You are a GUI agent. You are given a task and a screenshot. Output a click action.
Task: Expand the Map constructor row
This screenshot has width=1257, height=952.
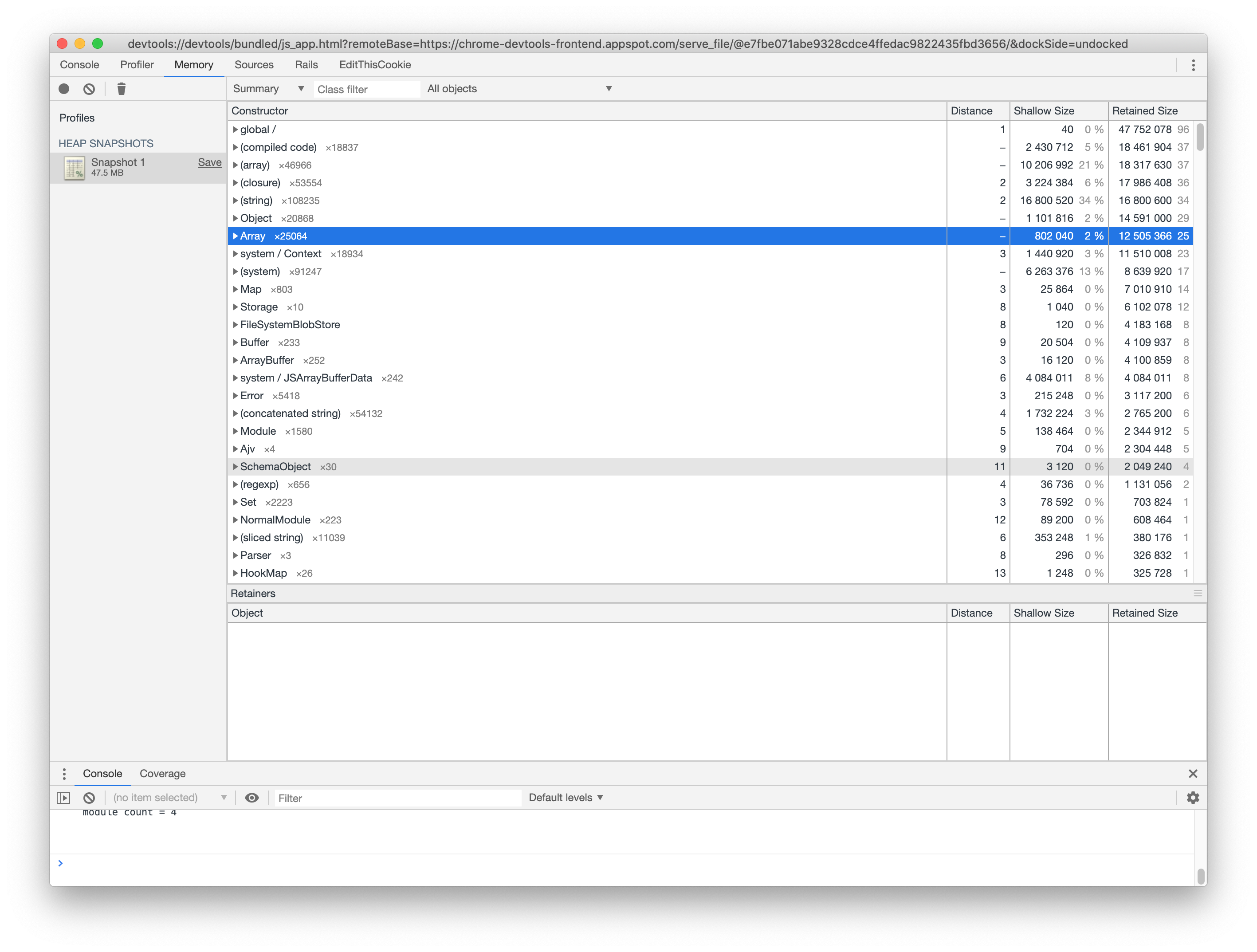click(x=235, y=289)
